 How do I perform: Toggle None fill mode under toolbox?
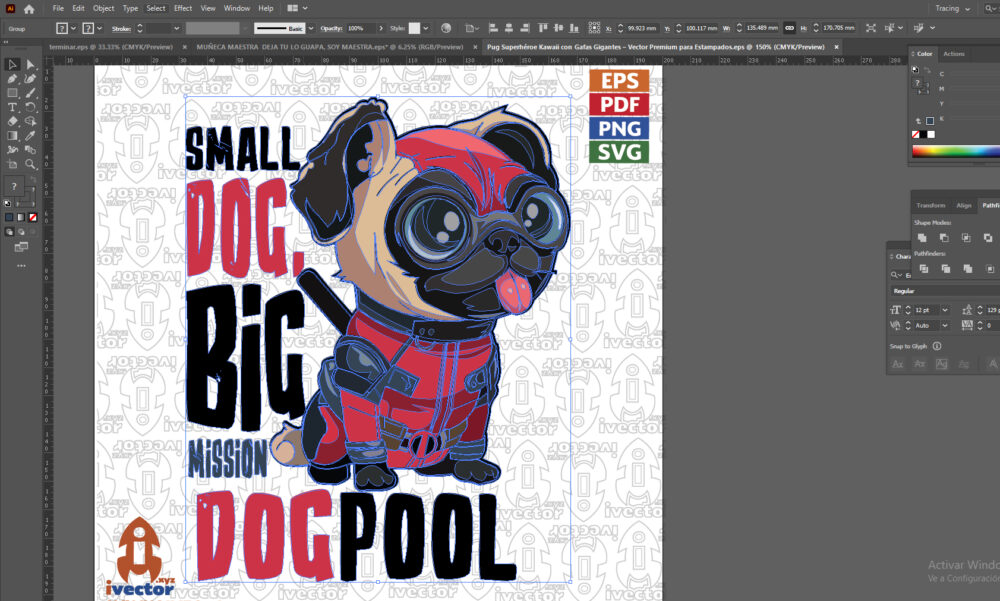33,218
